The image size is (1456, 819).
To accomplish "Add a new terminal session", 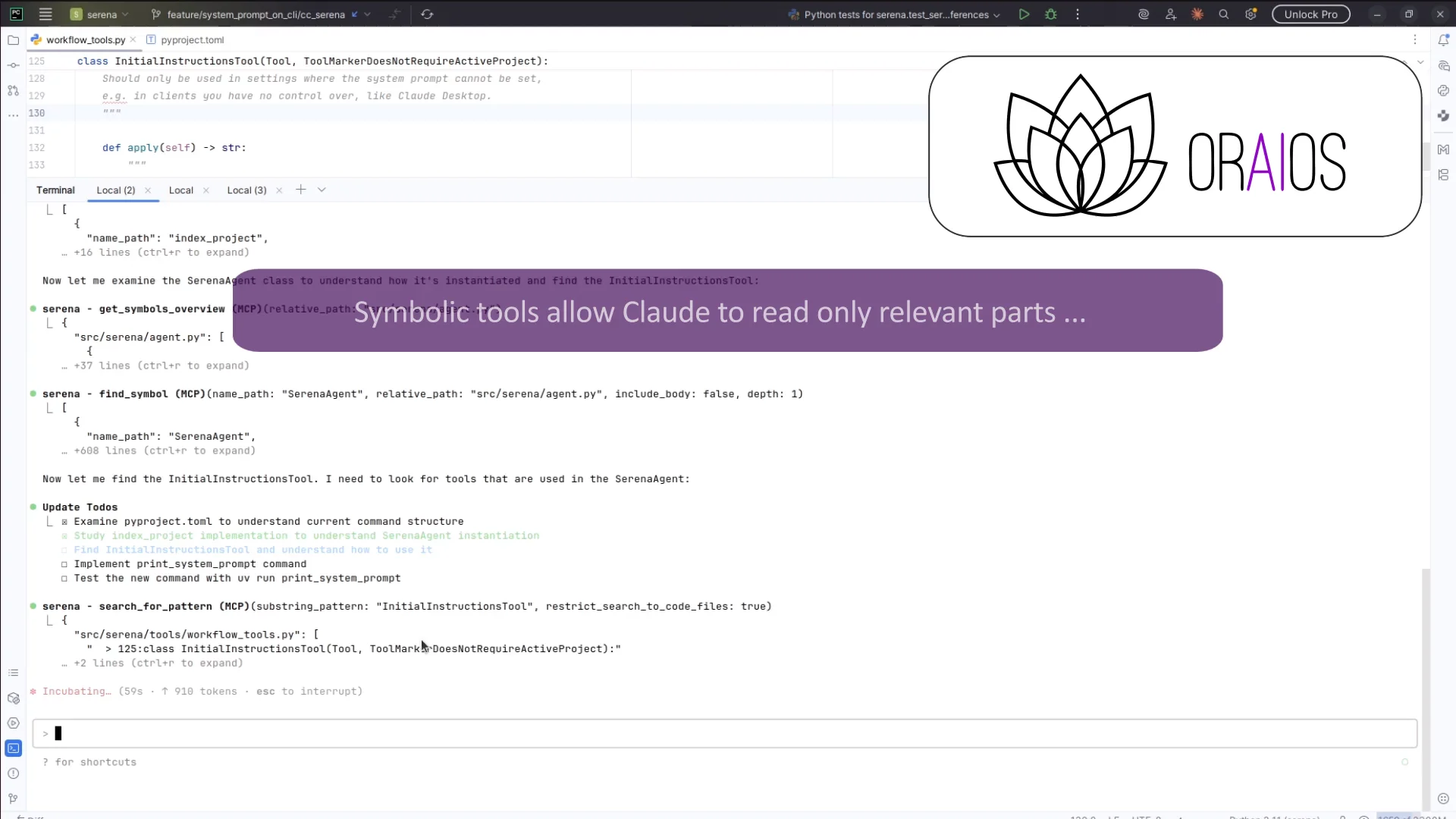I will click(x=301, y=190).
